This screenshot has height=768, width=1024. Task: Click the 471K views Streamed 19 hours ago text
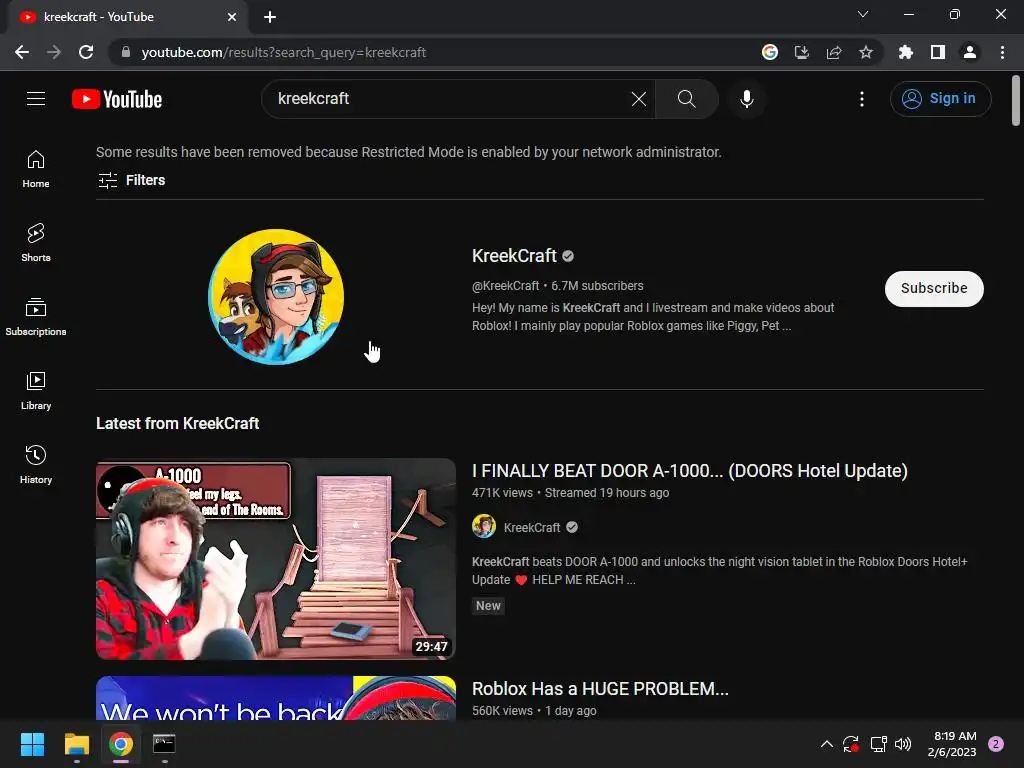click(570, 493)
